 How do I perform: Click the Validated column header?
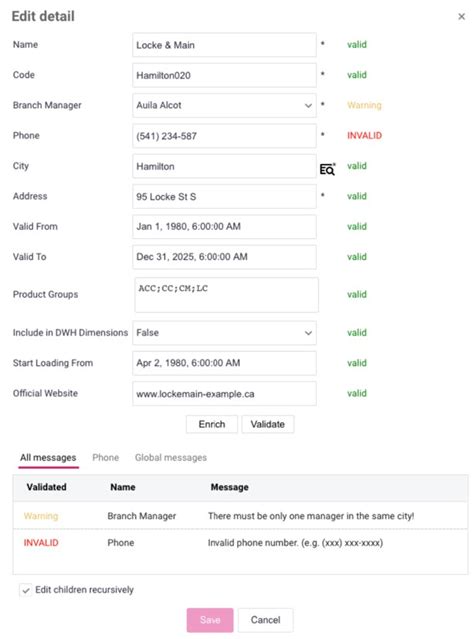(x=46, y=487)
